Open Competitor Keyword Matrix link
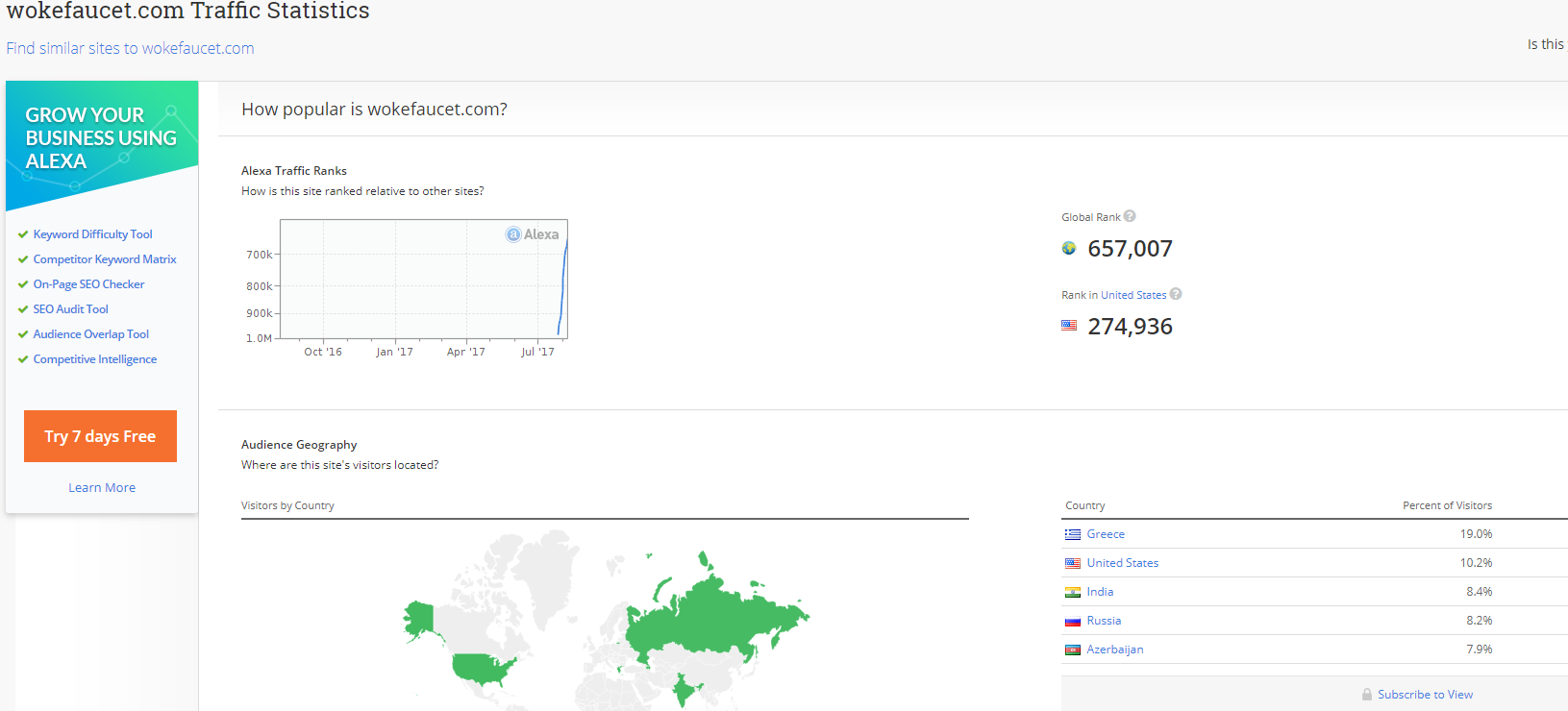 [x=105, y=259]
